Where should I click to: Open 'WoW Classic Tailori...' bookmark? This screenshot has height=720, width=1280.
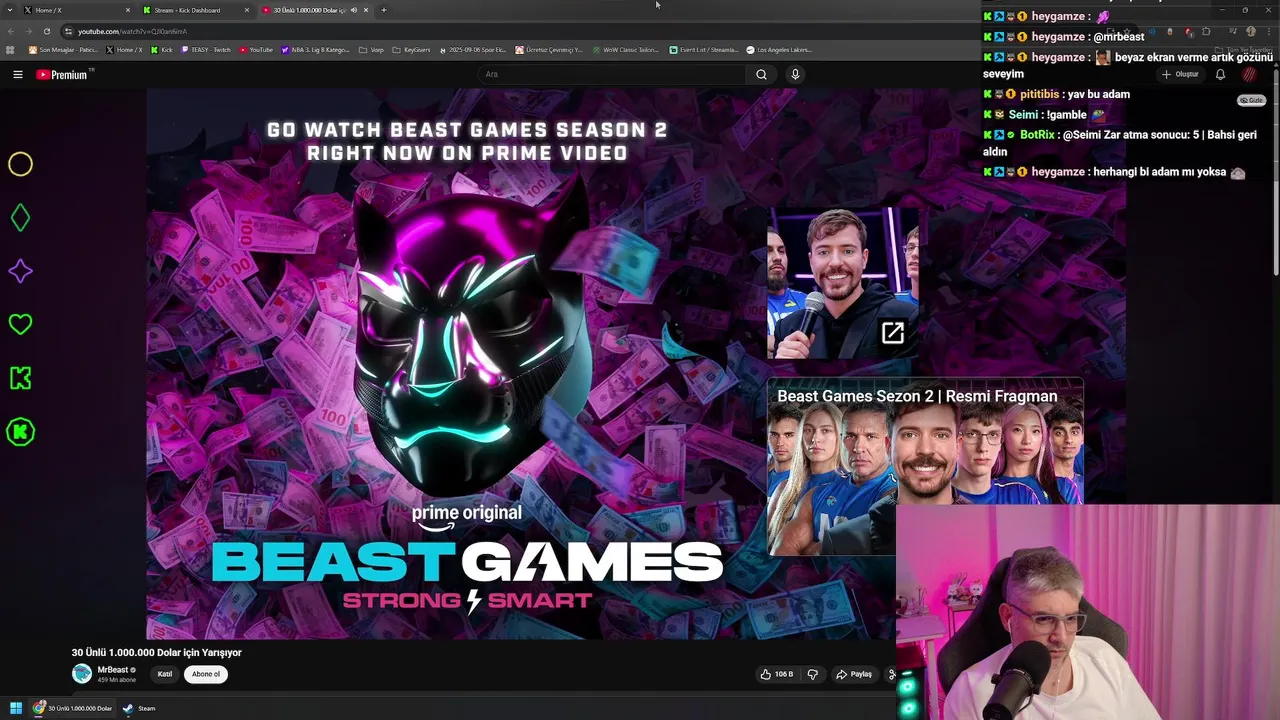tap(625, 50)
